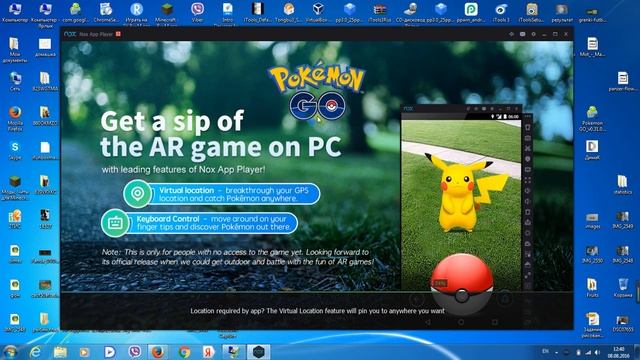The width and height of the screenshot is (640, 360).
Task: Select the Pokemon GO apk desktop file
Action: 592,118
